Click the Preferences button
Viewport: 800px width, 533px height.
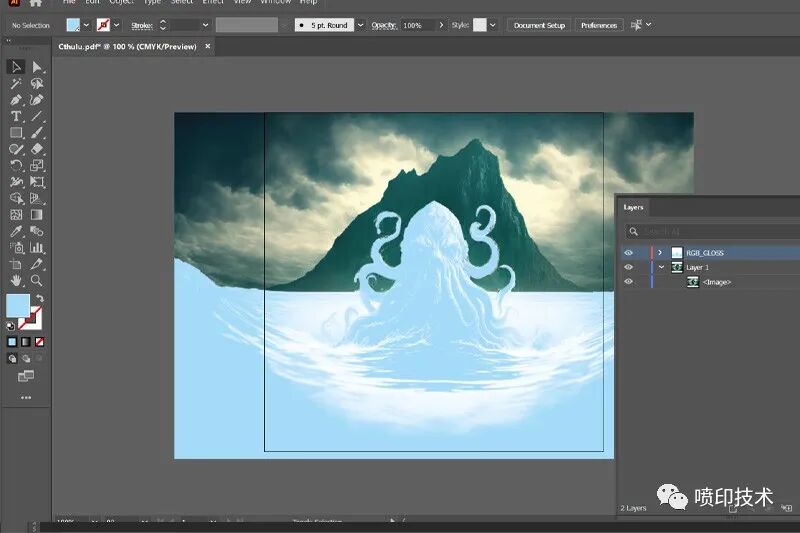[599, 25]
